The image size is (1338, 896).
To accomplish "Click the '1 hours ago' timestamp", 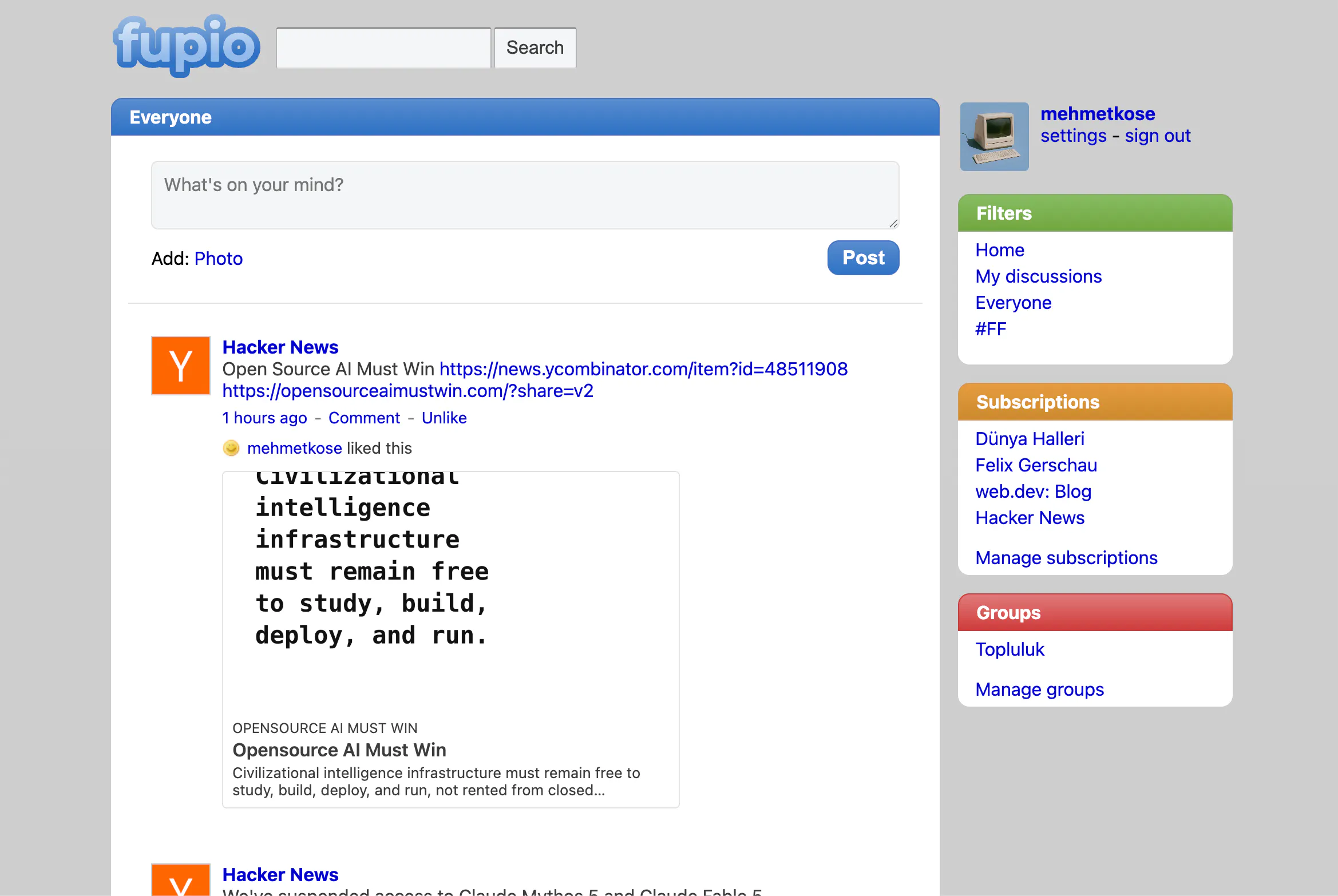I will click(x=265, y=418).
